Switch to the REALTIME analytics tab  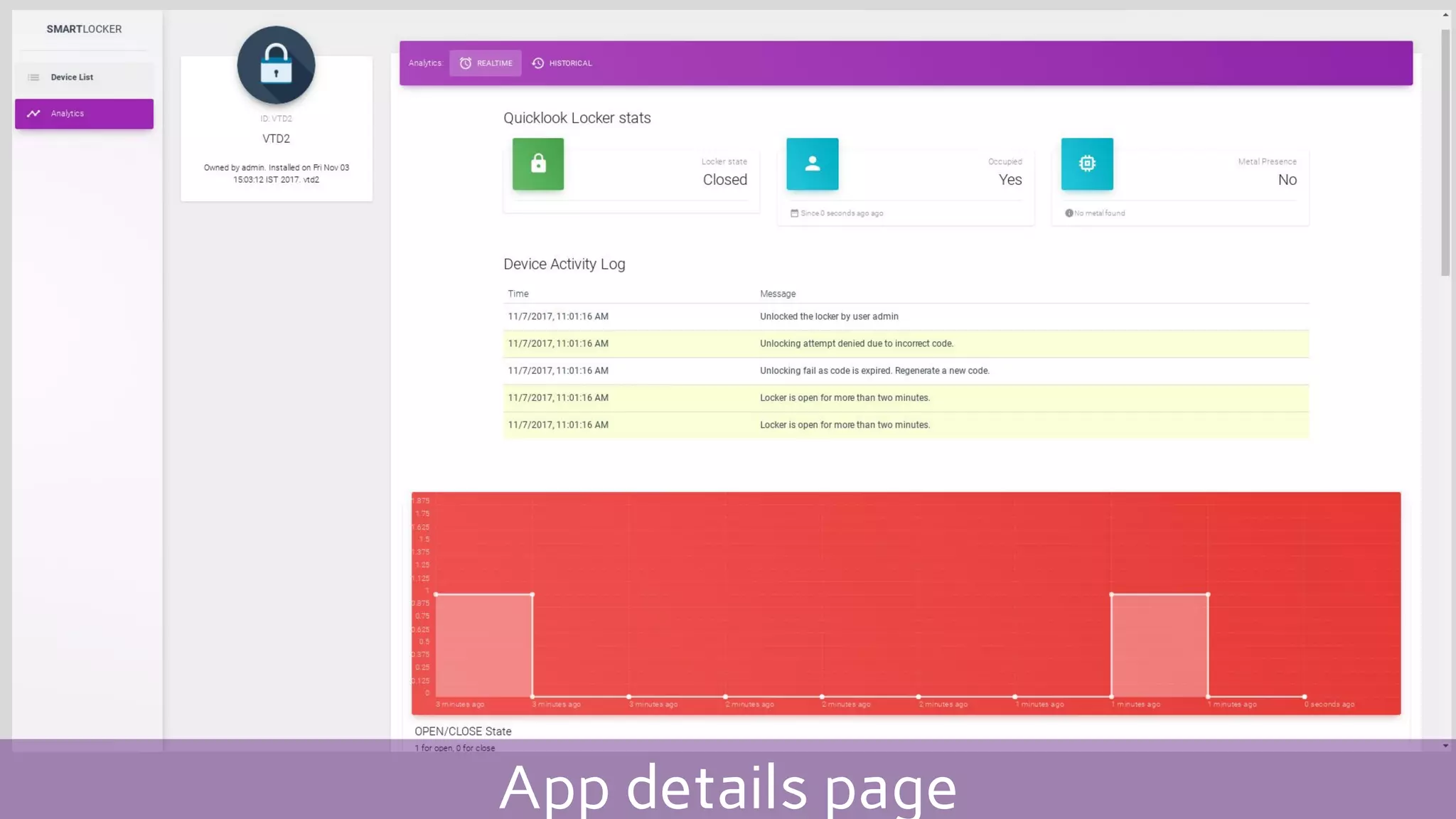click(486, 63)
